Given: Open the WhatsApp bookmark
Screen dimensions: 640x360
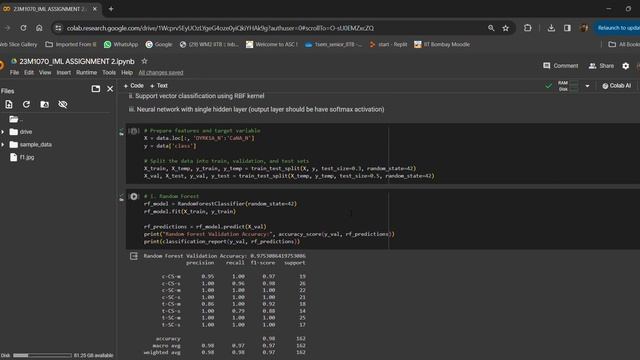Looking at the screenshot, I should click(121, 44).
